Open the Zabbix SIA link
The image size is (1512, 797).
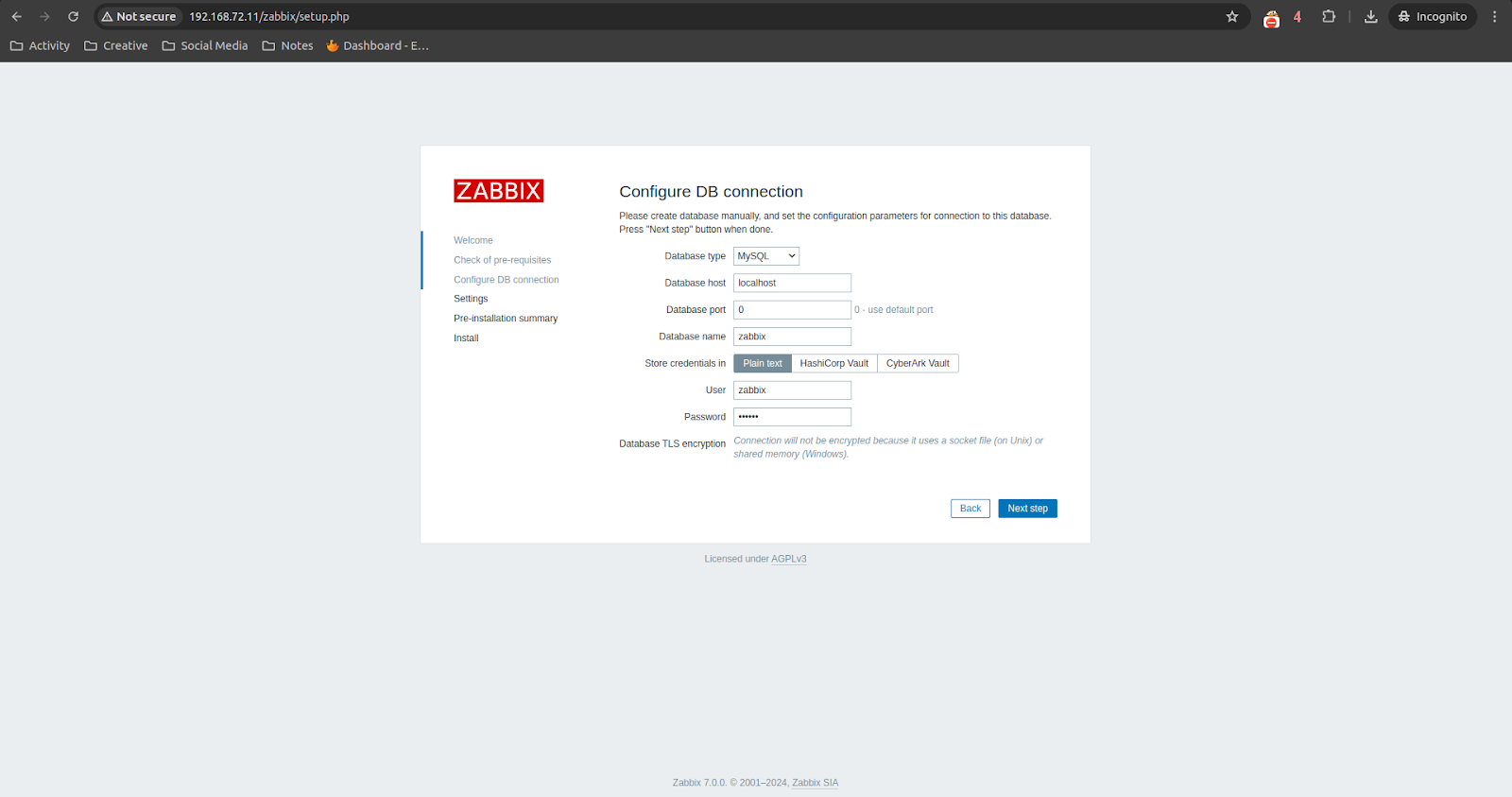[x=815, y=783]
